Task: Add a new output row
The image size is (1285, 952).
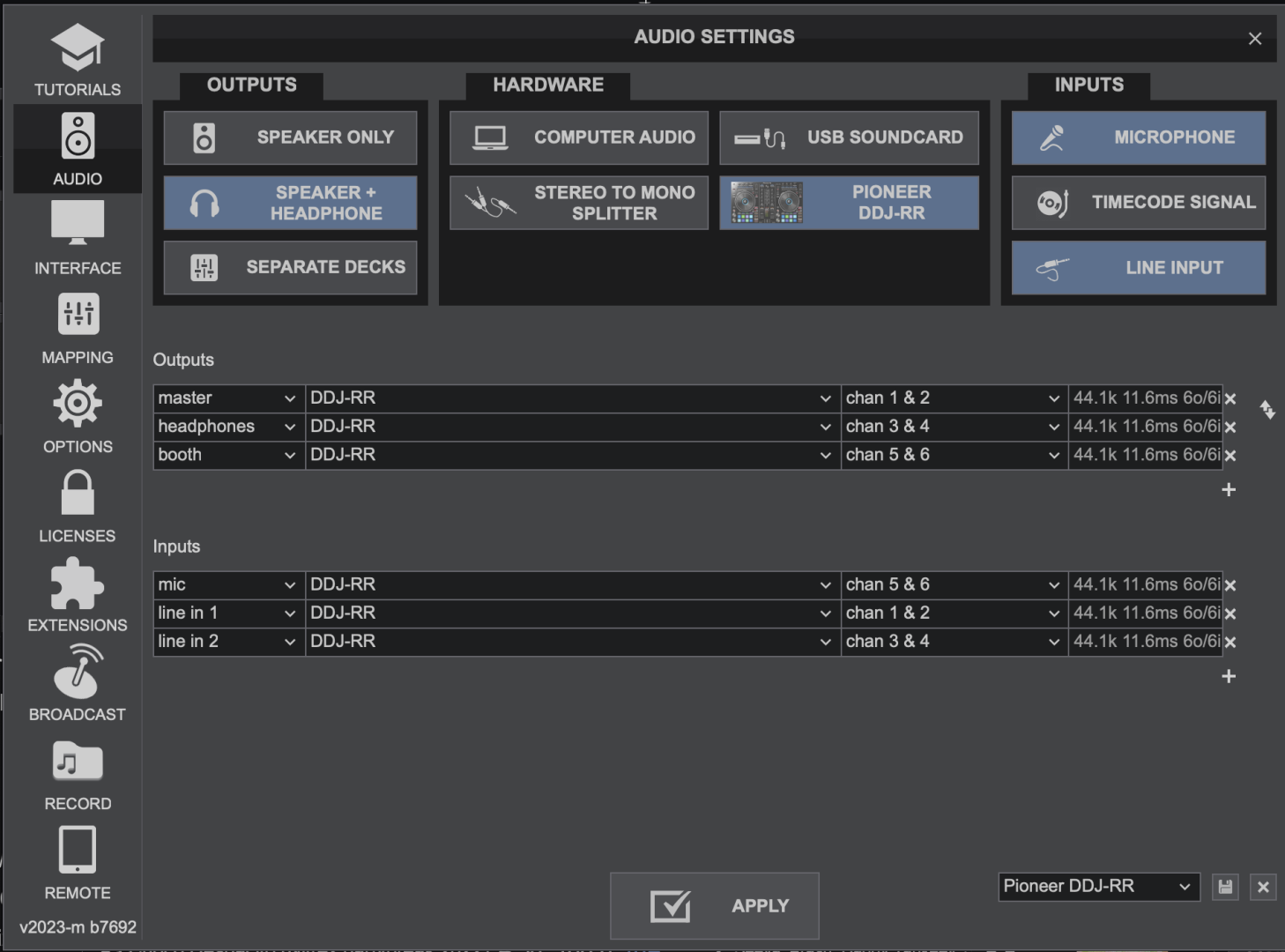Action: 1229,490
